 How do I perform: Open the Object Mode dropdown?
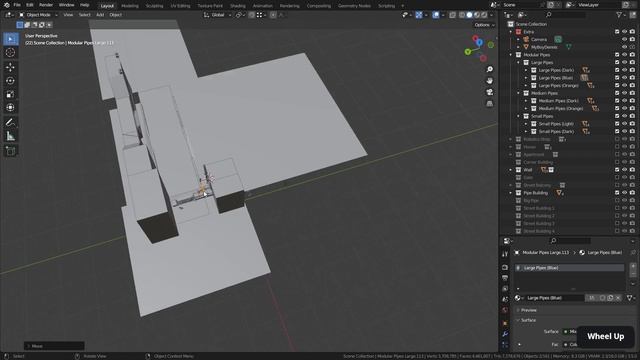coord(38,15)
